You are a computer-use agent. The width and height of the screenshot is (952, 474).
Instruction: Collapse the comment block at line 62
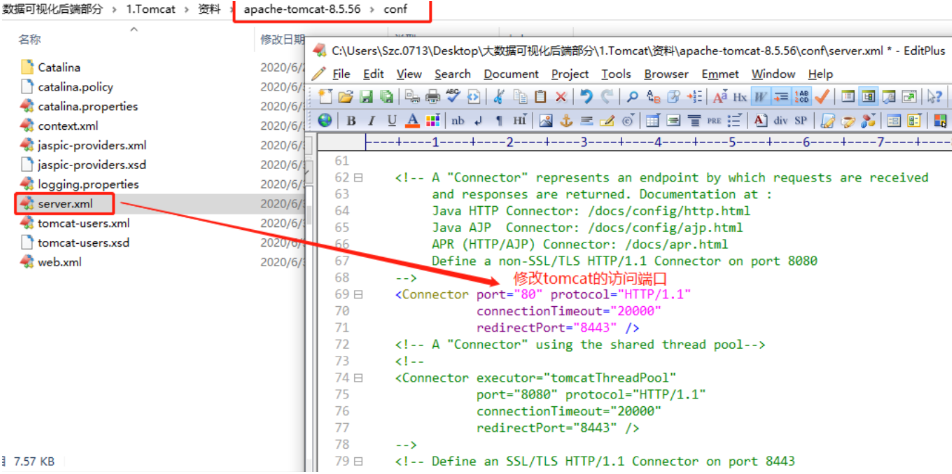coord(358,178)
